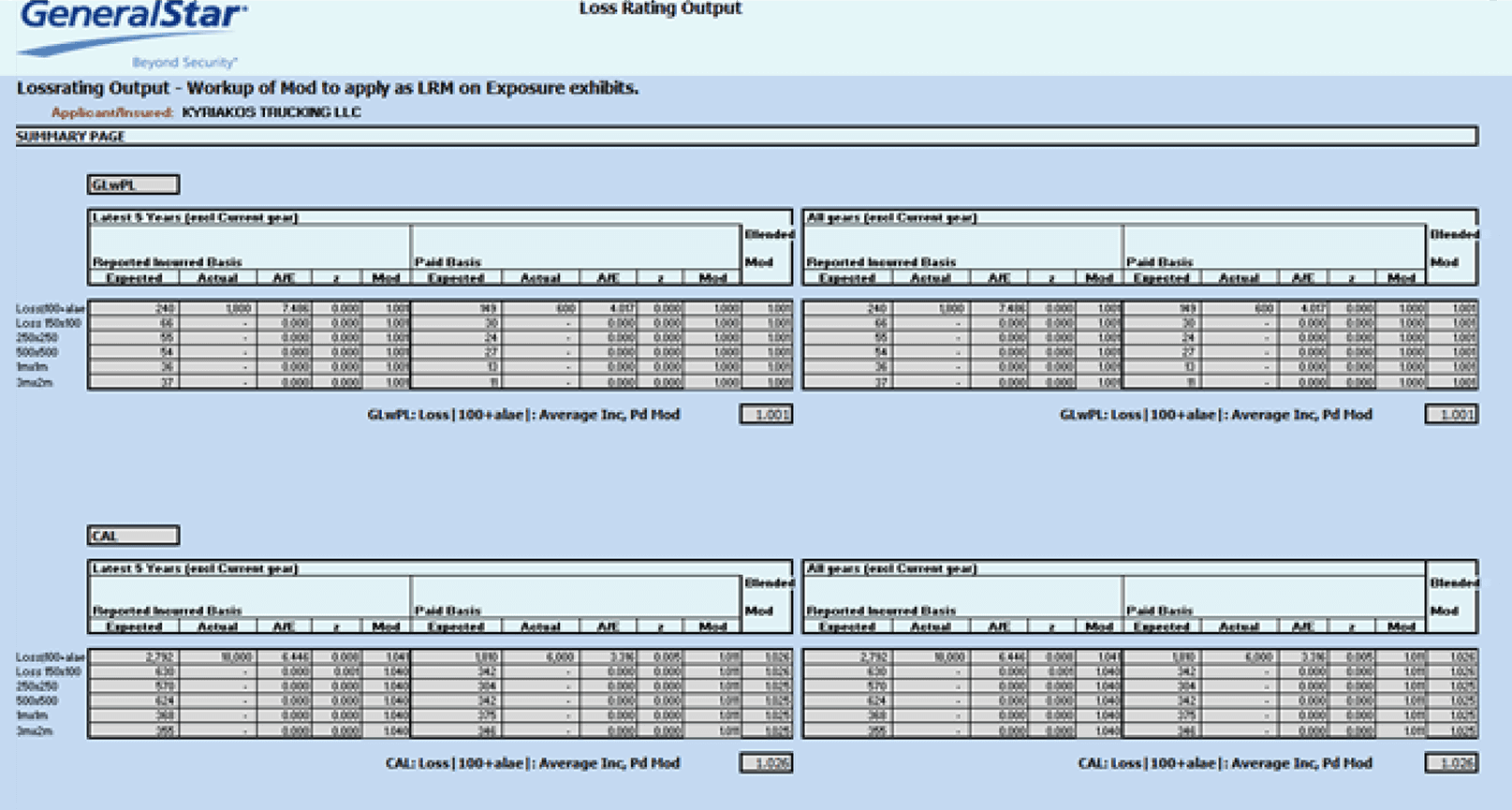Click the Lossrating Output workup heading
This screenshot has width=1512, height=810.
(x=328, y=88)
